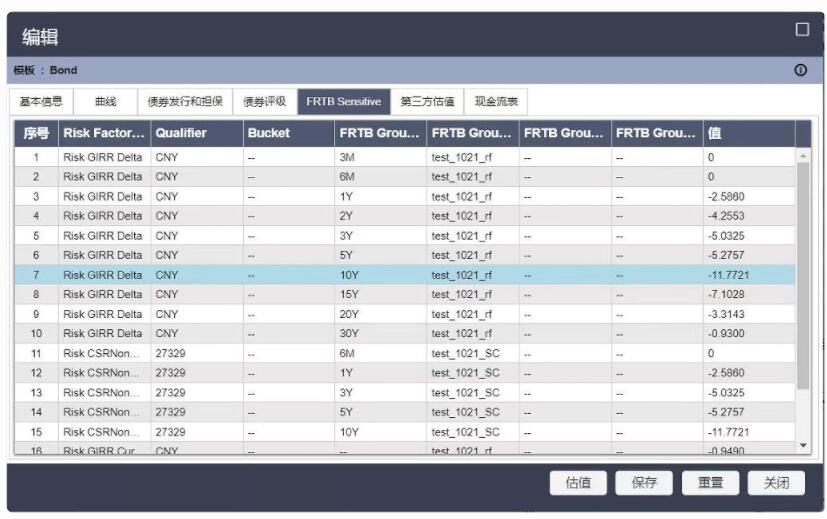
Task: Switch to the 债券评级 tab
Action: pos(265,101)
